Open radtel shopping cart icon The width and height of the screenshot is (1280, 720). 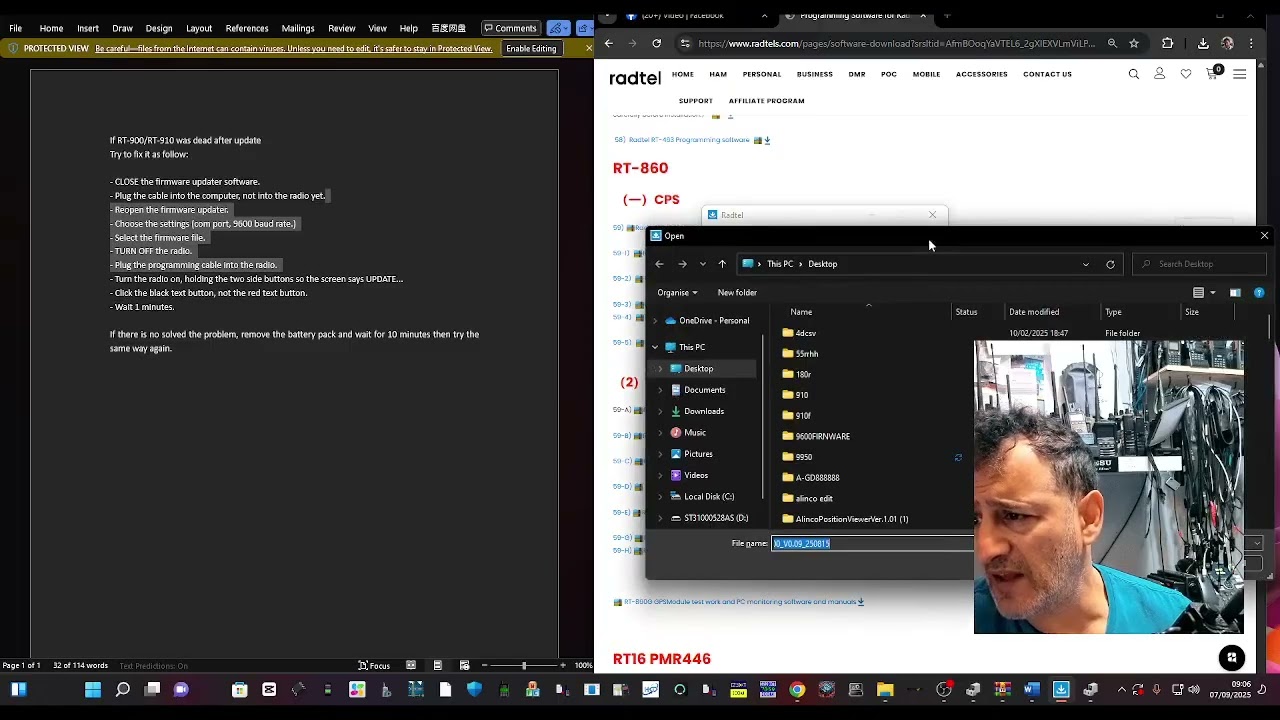[x=1212, y=73]
